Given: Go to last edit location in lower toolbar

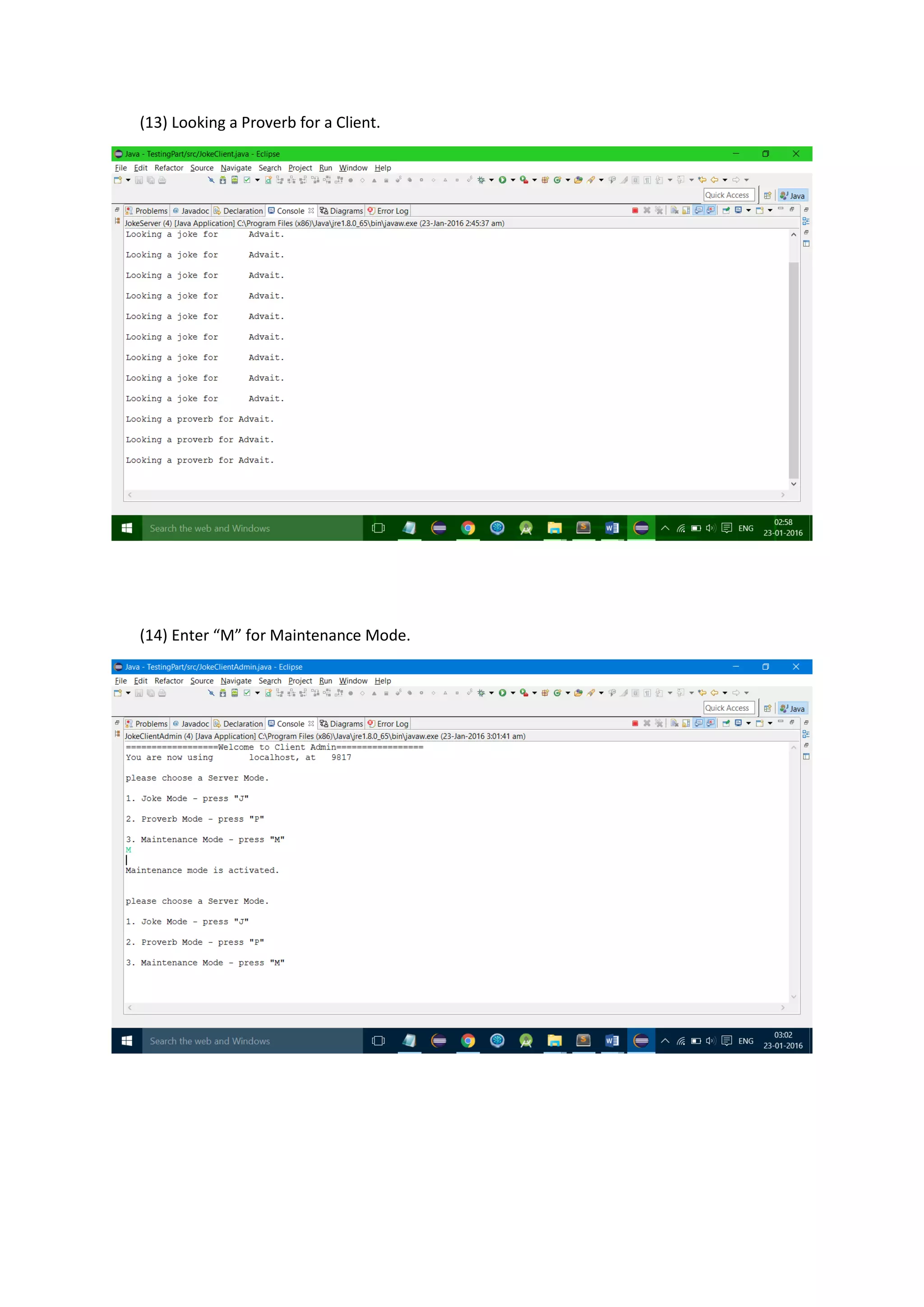Looking at the screenshot, I should coord(702,693).
